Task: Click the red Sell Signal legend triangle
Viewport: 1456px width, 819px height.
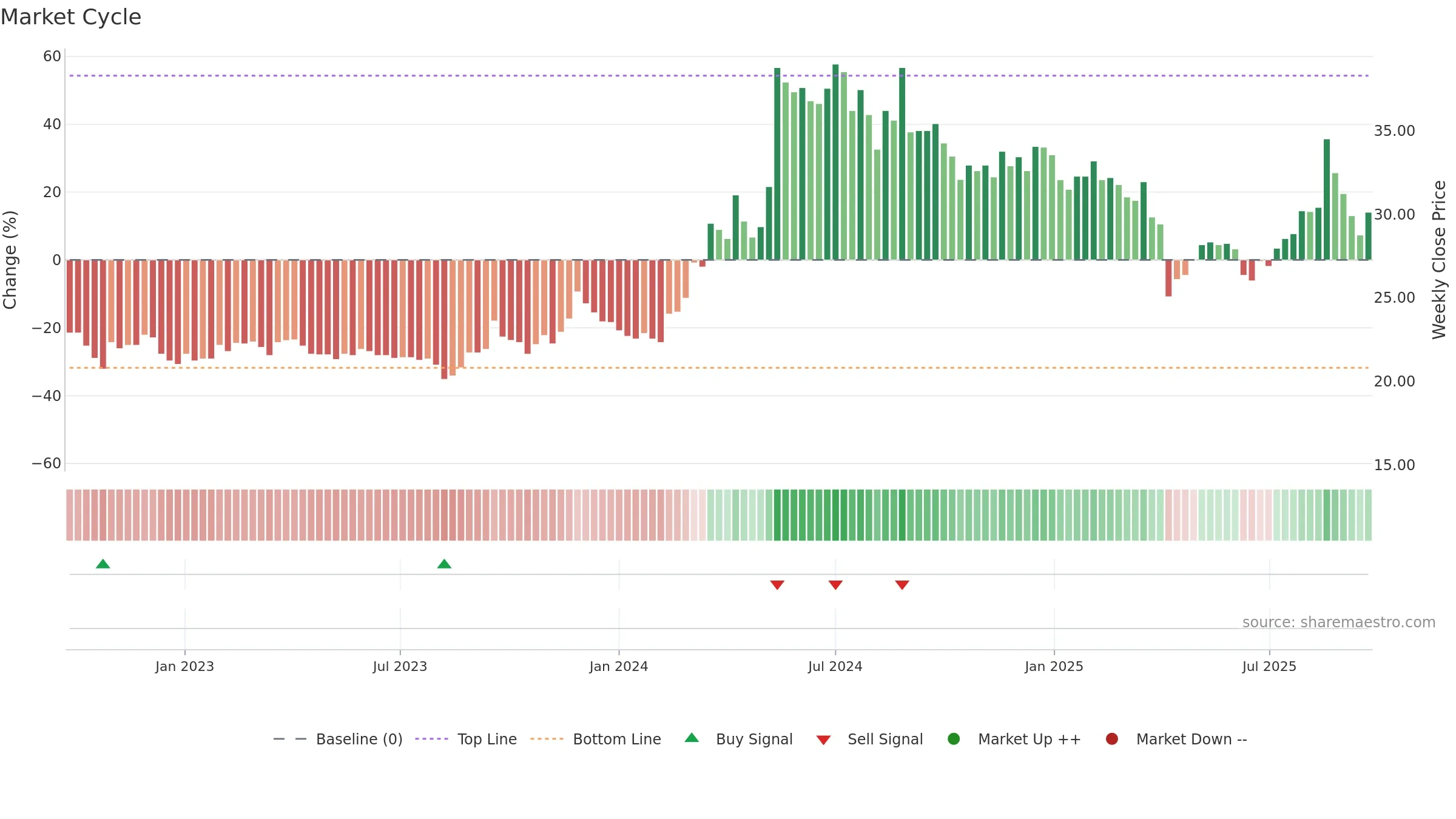Action: pos(823,740)
